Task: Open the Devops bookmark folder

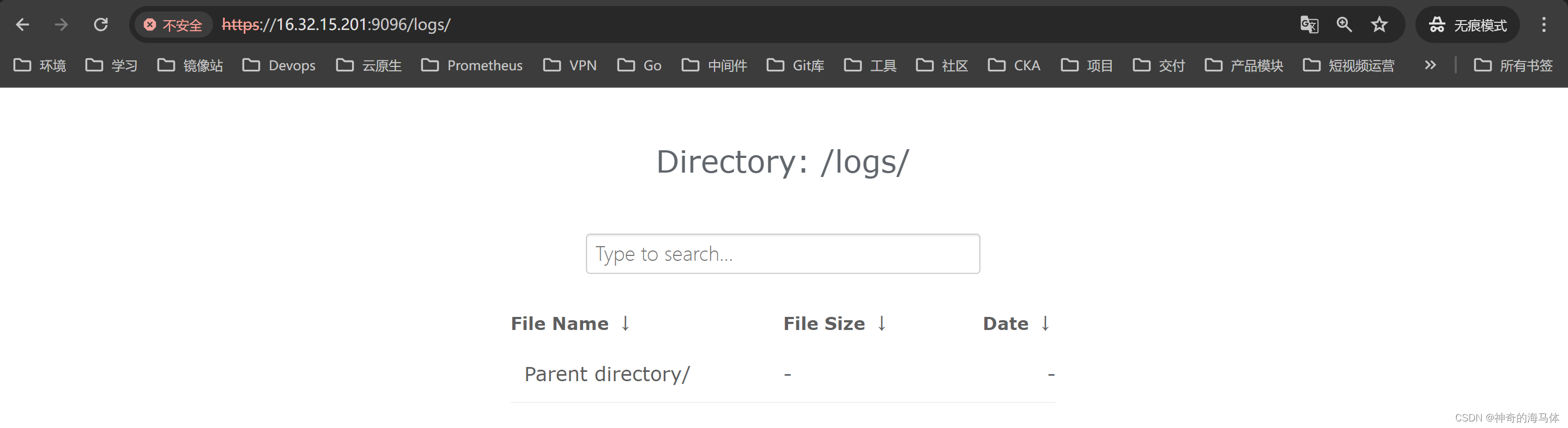Action: click(279, 65)
